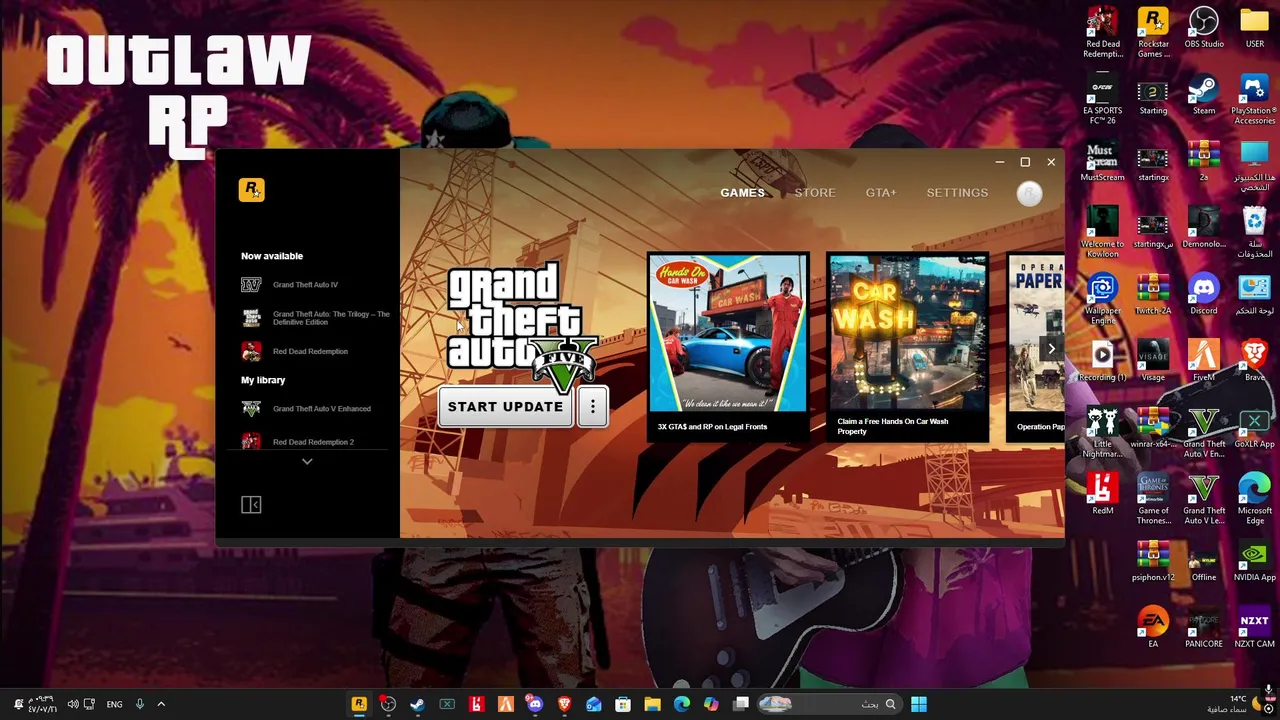
Task: Switch the ENG input language indicator
Action: (x=114, y=704)
